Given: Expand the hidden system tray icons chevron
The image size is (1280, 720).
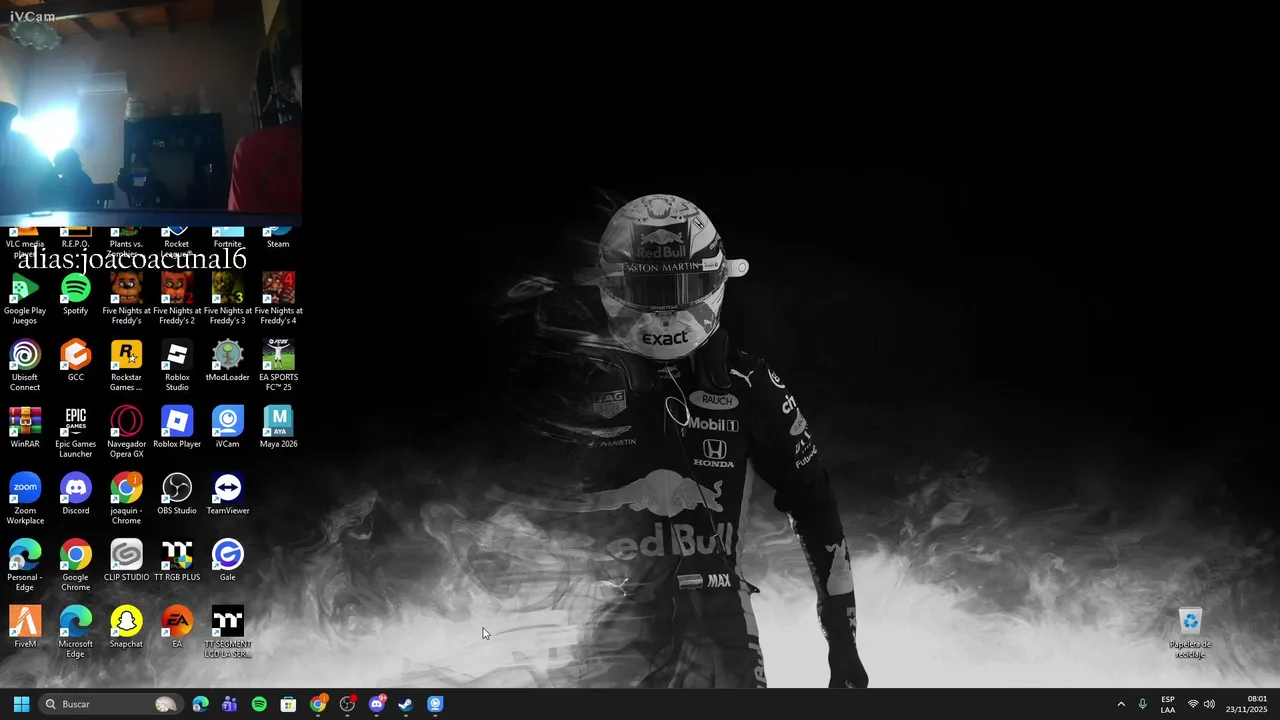Looking at the screenshot, I should coord(1121,704).
